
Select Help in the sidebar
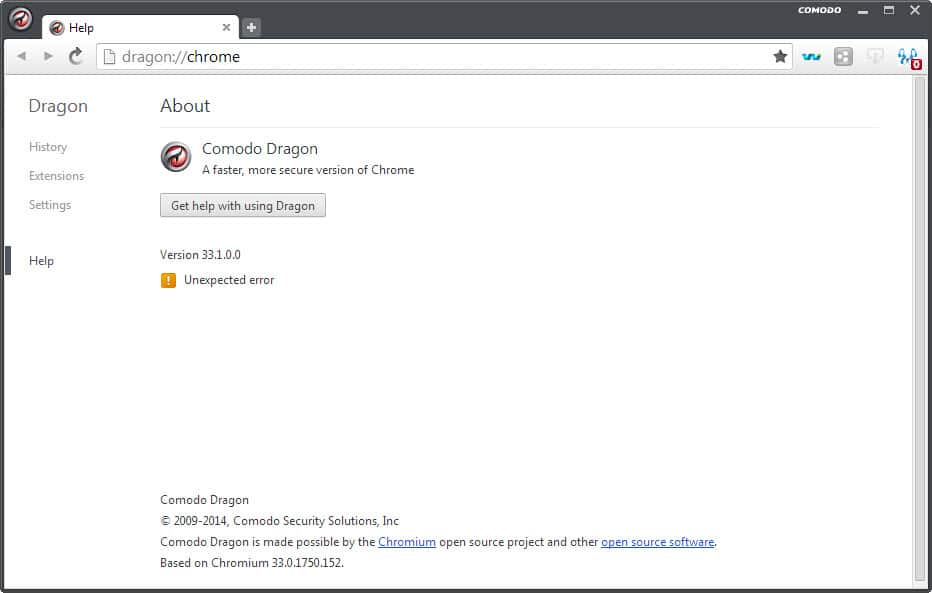point(41,261)
